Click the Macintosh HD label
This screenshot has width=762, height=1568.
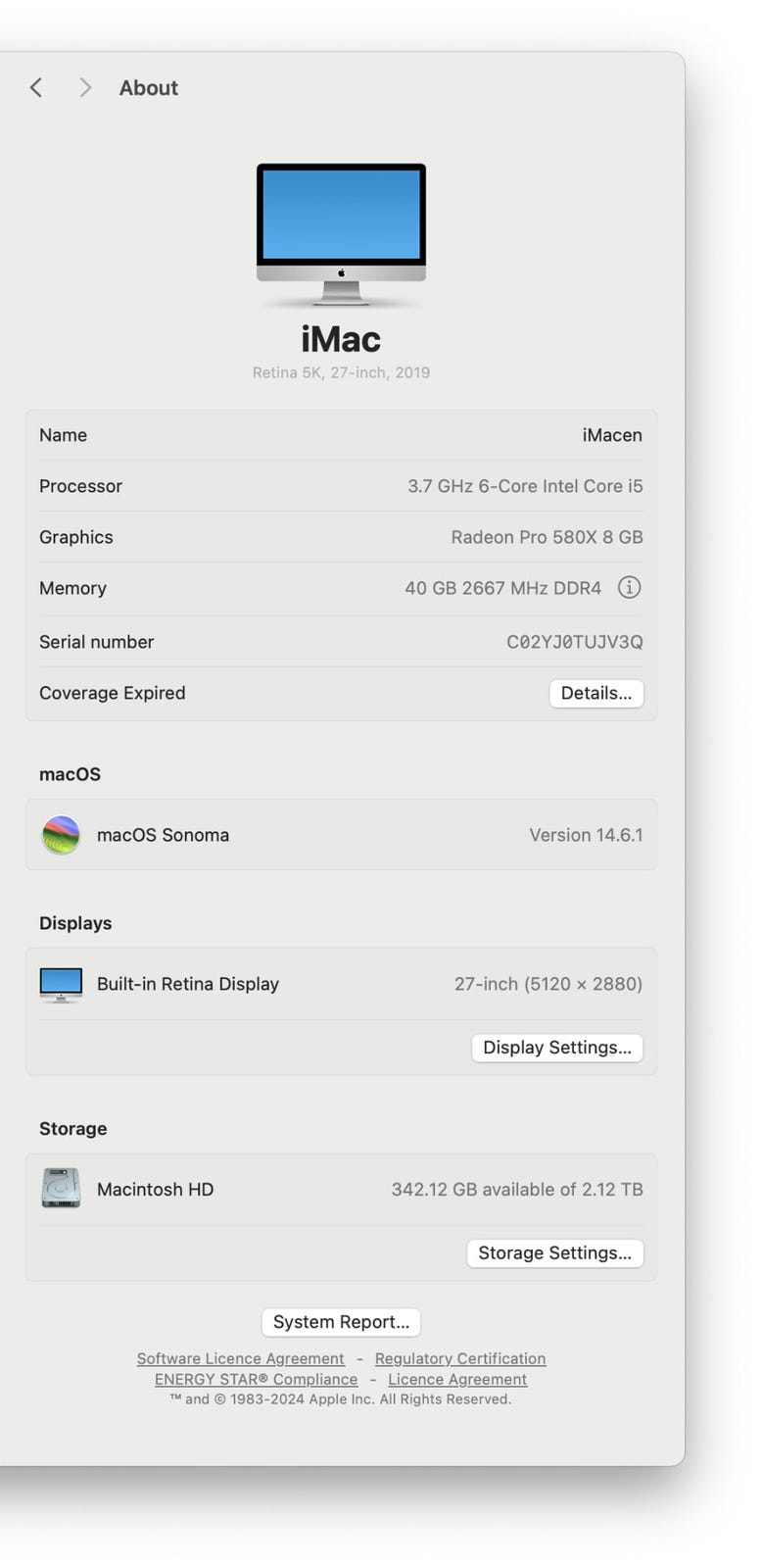(x=155, y=1190)
